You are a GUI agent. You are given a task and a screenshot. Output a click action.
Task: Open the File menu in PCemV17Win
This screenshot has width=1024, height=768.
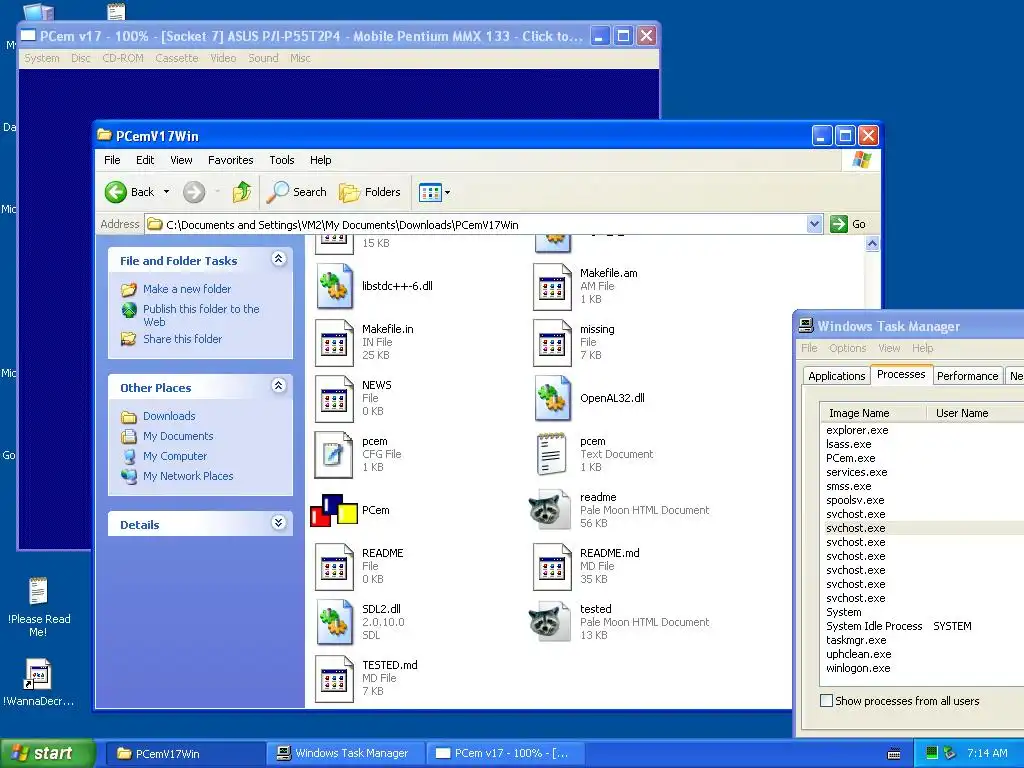tap(112, 160)
